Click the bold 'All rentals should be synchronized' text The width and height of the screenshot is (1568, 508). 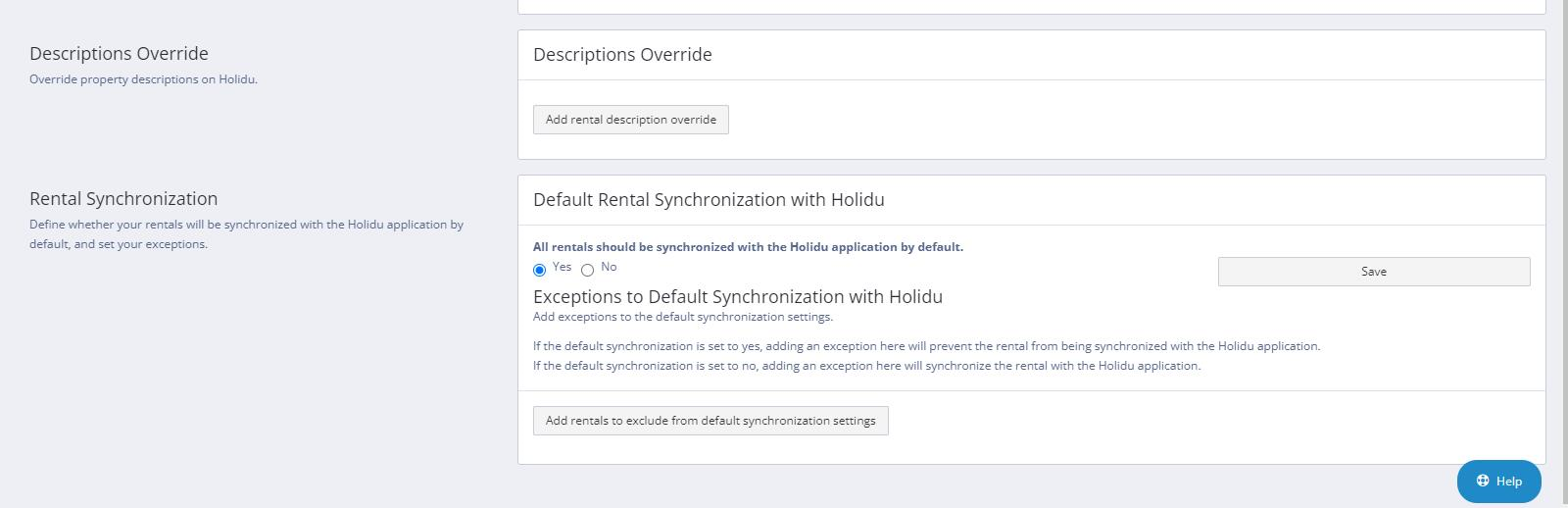[x=748, y=247]
